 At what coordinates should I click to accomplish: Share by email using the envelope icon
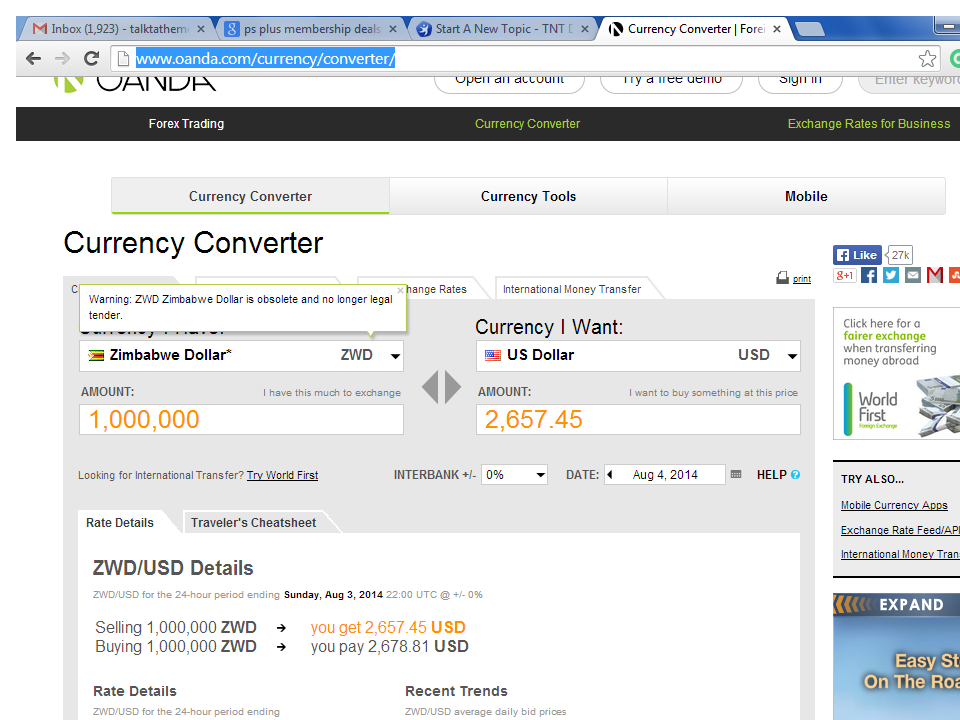coord(913,275)
